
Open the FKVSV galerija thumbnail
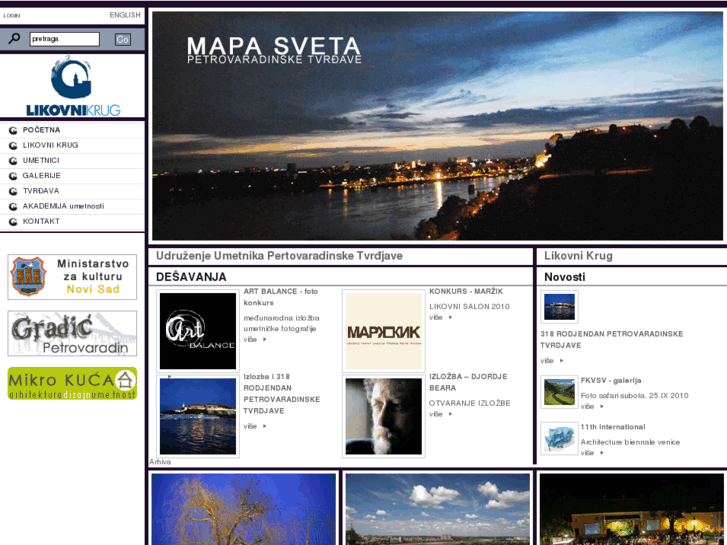(x=559, y=392)
